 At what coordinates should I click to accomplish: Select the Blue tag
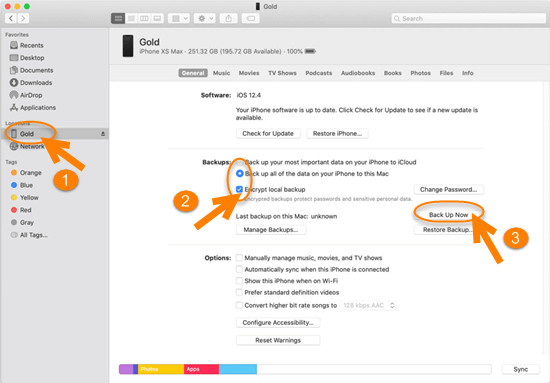[x=22, y=185]
